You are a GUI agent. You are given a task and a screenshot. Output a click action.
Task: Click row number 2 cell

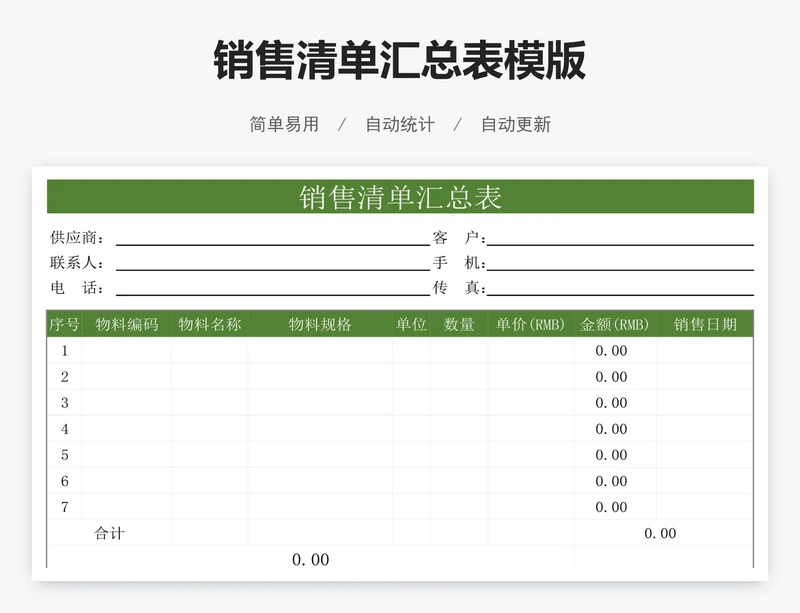pyautogui.click(x=64, y=377)
